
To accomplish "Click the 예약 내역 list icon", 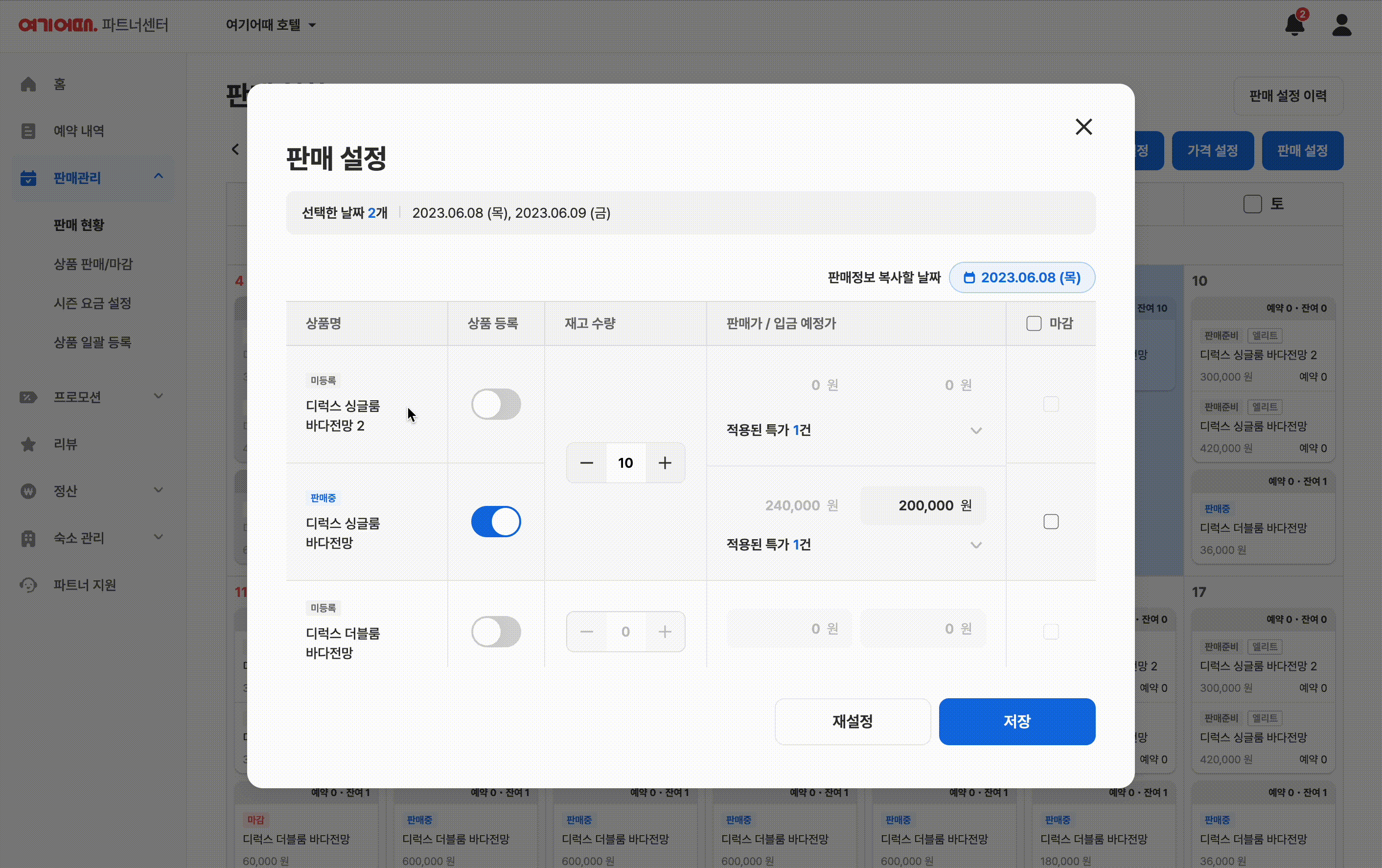I will 28,131.
